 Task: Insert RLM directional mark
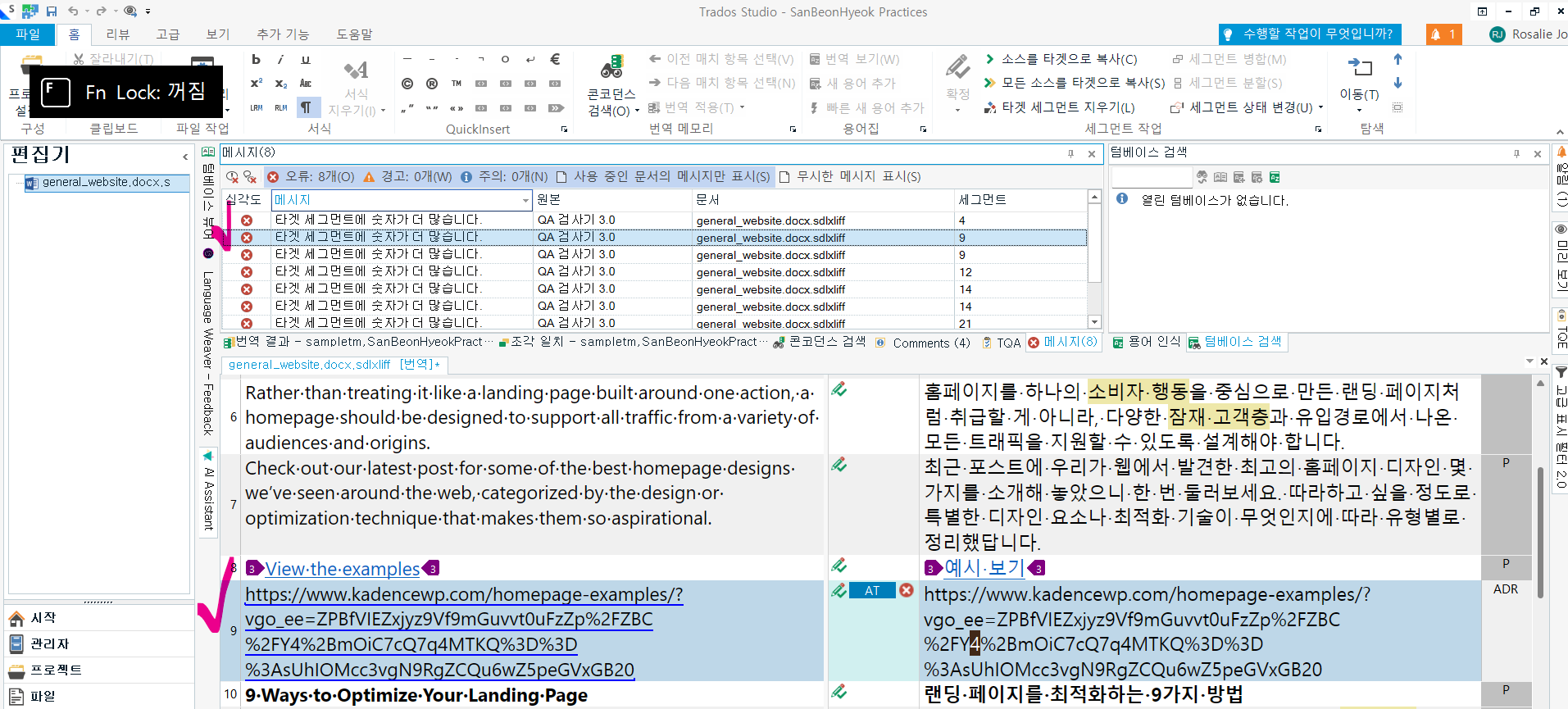pos(280,107)
